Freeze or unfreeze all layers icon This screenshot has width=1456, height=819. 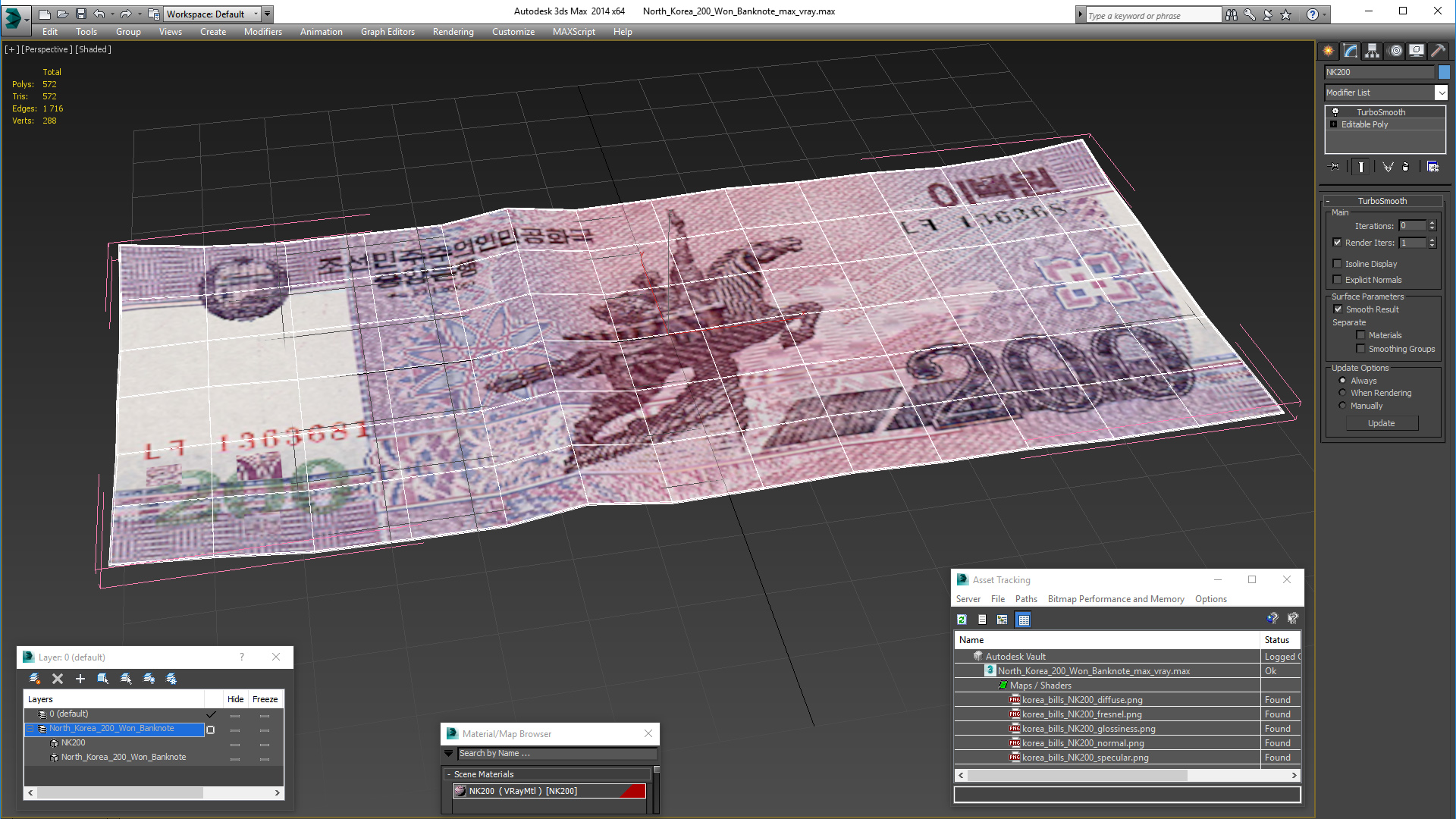tap(171, 679)
